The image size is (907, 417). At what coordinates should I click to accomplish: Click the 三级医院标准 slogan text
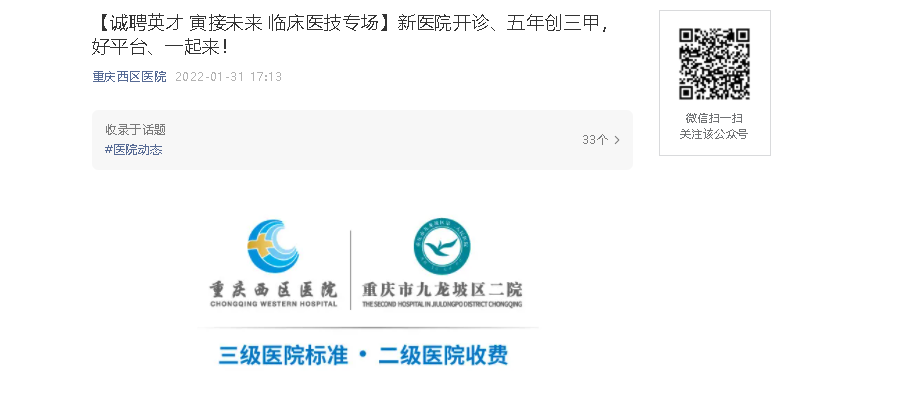pos(283,355)
